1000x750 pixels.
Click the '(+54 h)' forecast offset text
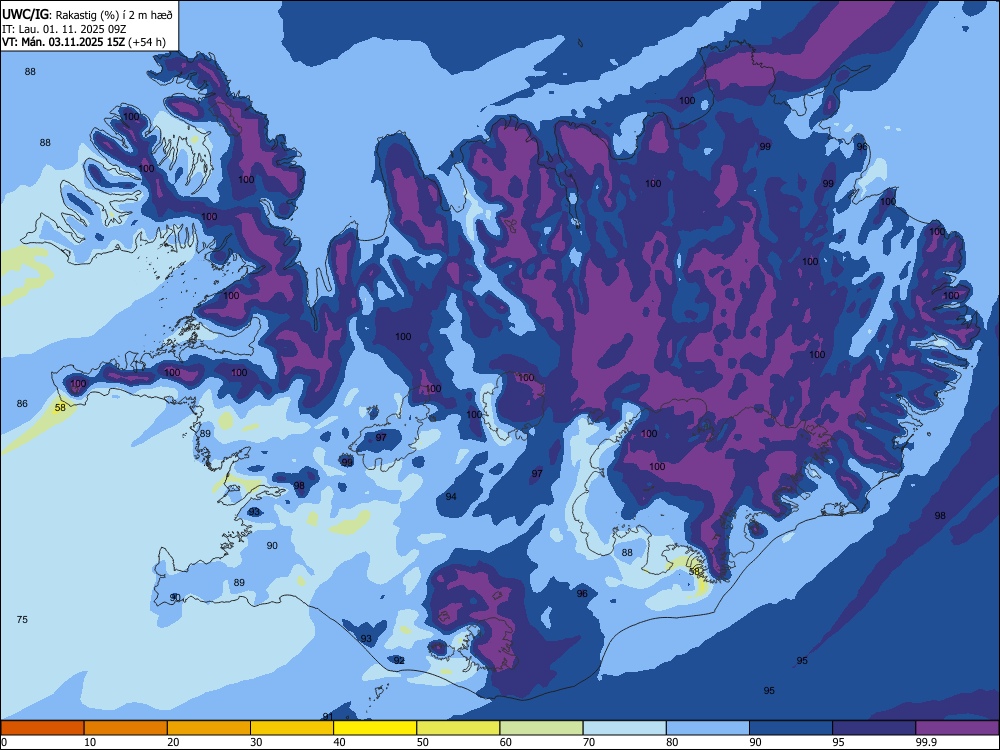coord(147,42)
